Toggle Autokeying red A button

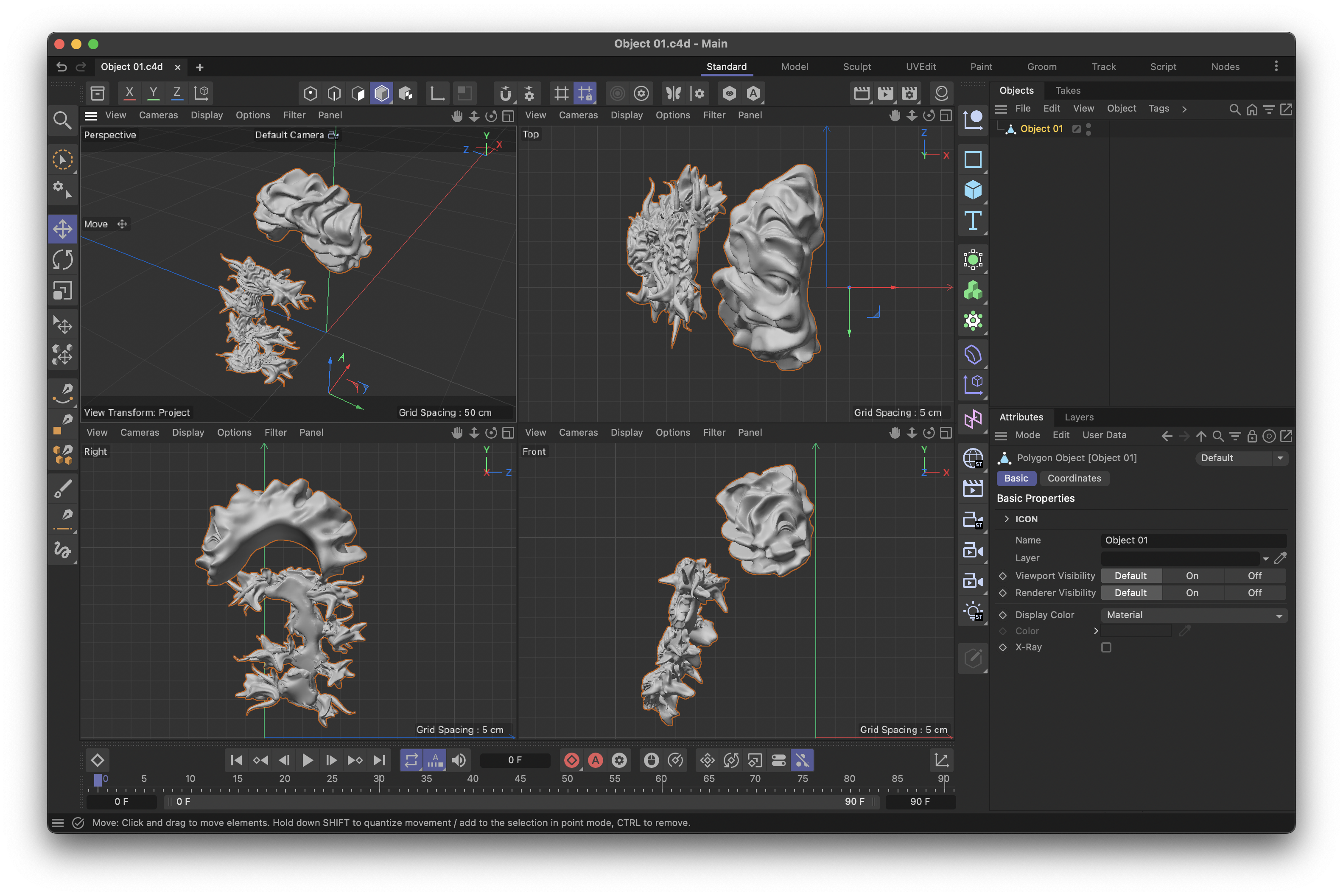pos(596,760)
